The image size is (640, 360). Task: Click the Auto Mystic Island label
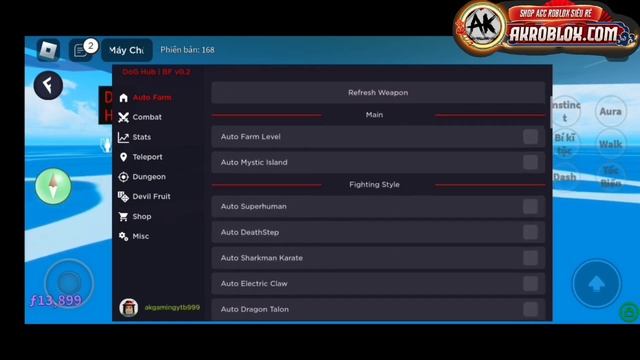coord(254,162)
